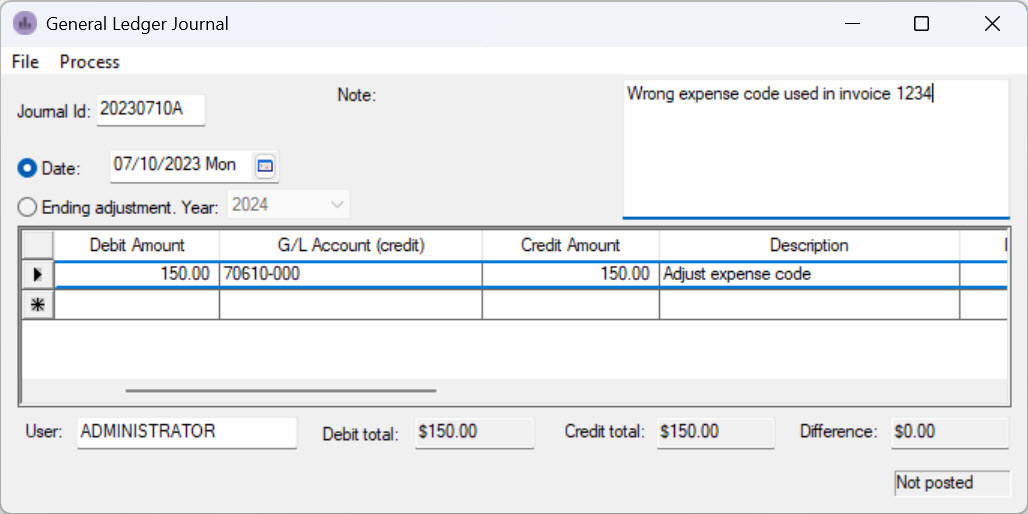Click the Debit Amount column header
This screenshot has height=514, width=1028.
click(137, 245)
